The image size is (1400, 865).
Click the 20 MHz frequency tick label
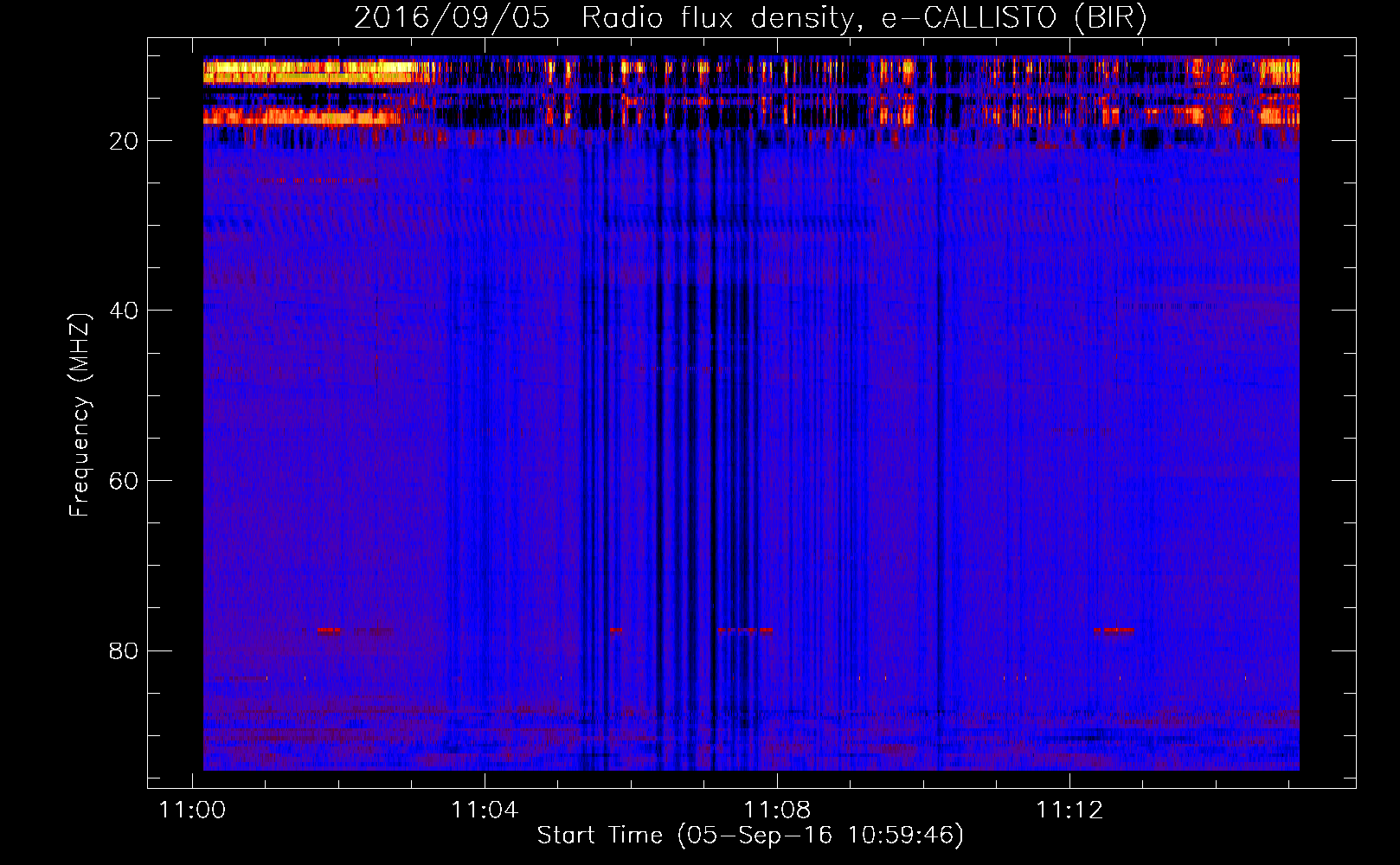(125, 141)
